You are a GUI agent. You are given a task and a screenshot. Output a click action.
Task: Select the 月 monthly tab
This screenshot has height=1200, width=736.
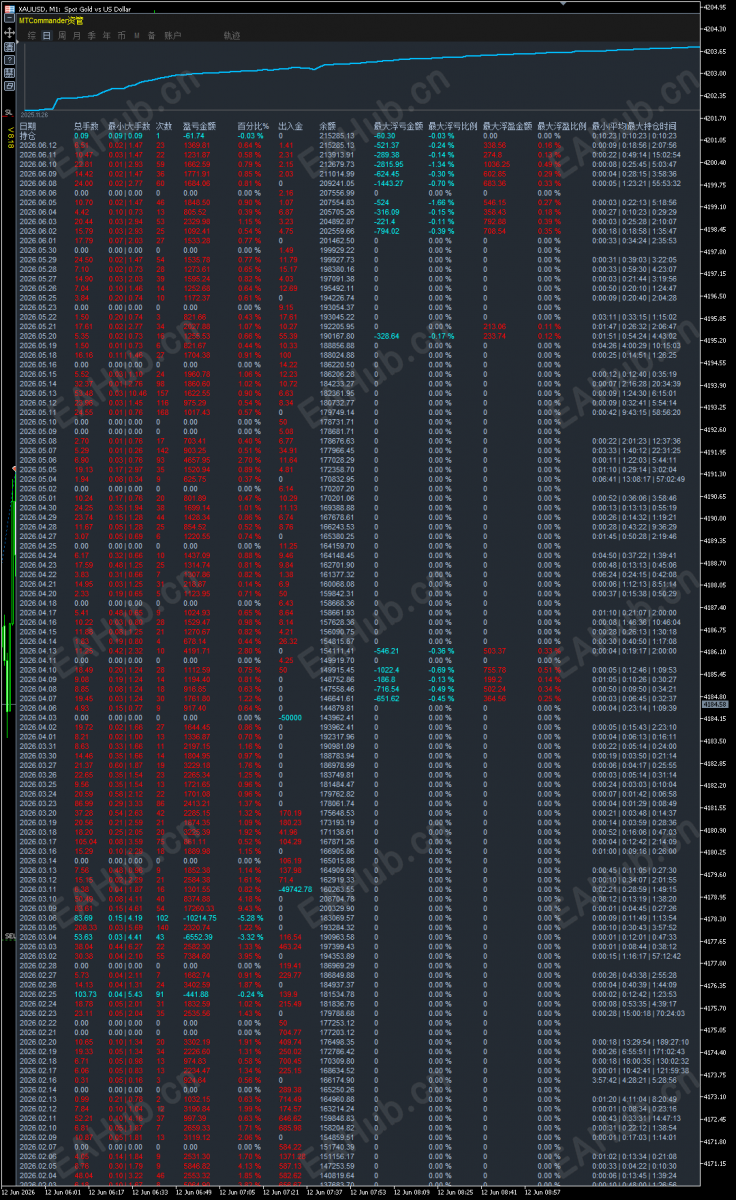click(x=77, y=35)
